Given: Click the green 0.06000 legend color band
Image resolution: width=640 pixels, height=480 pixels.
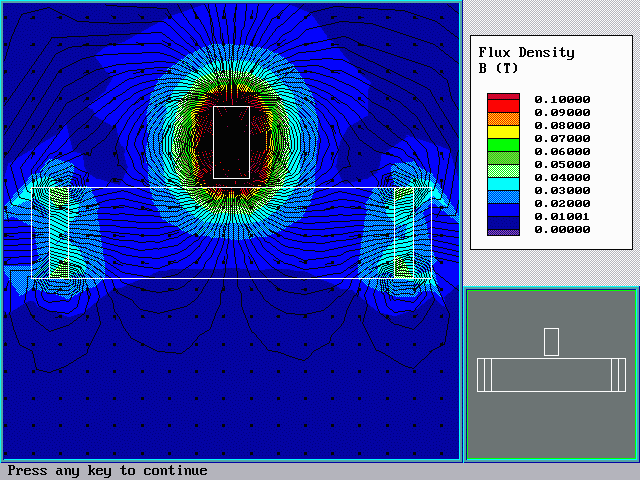Looking at the screenshot, I should [x=503, y=145].
